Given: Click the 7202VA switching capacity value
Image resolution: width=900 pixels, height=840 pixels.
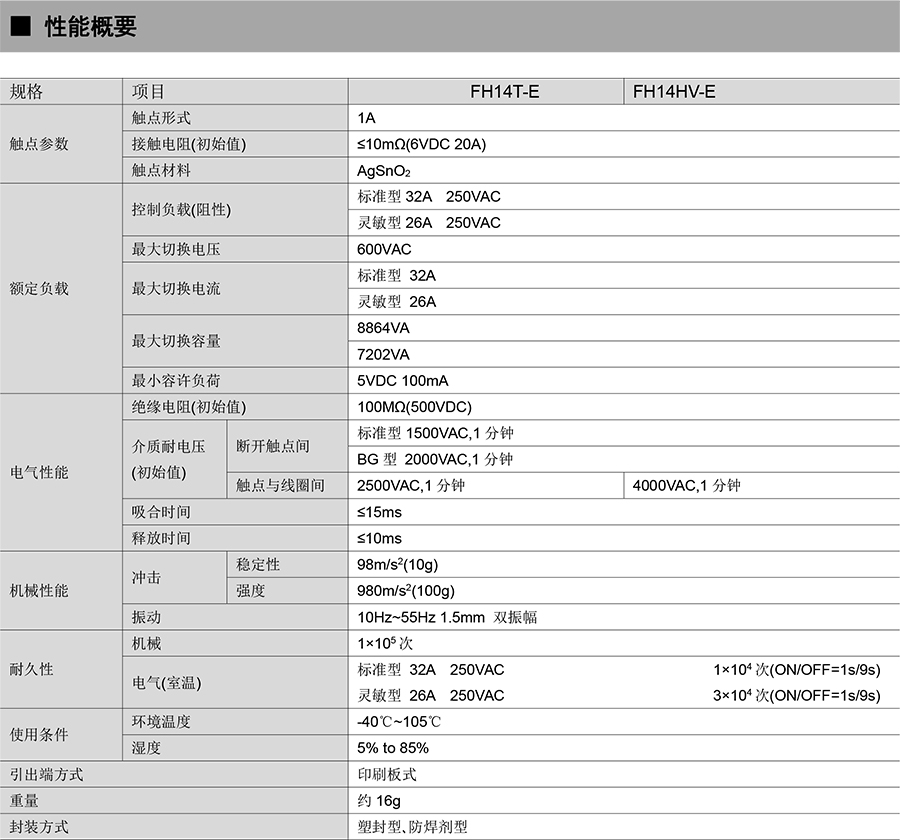Looking at the screenshot, I should (x=384, y=354).
